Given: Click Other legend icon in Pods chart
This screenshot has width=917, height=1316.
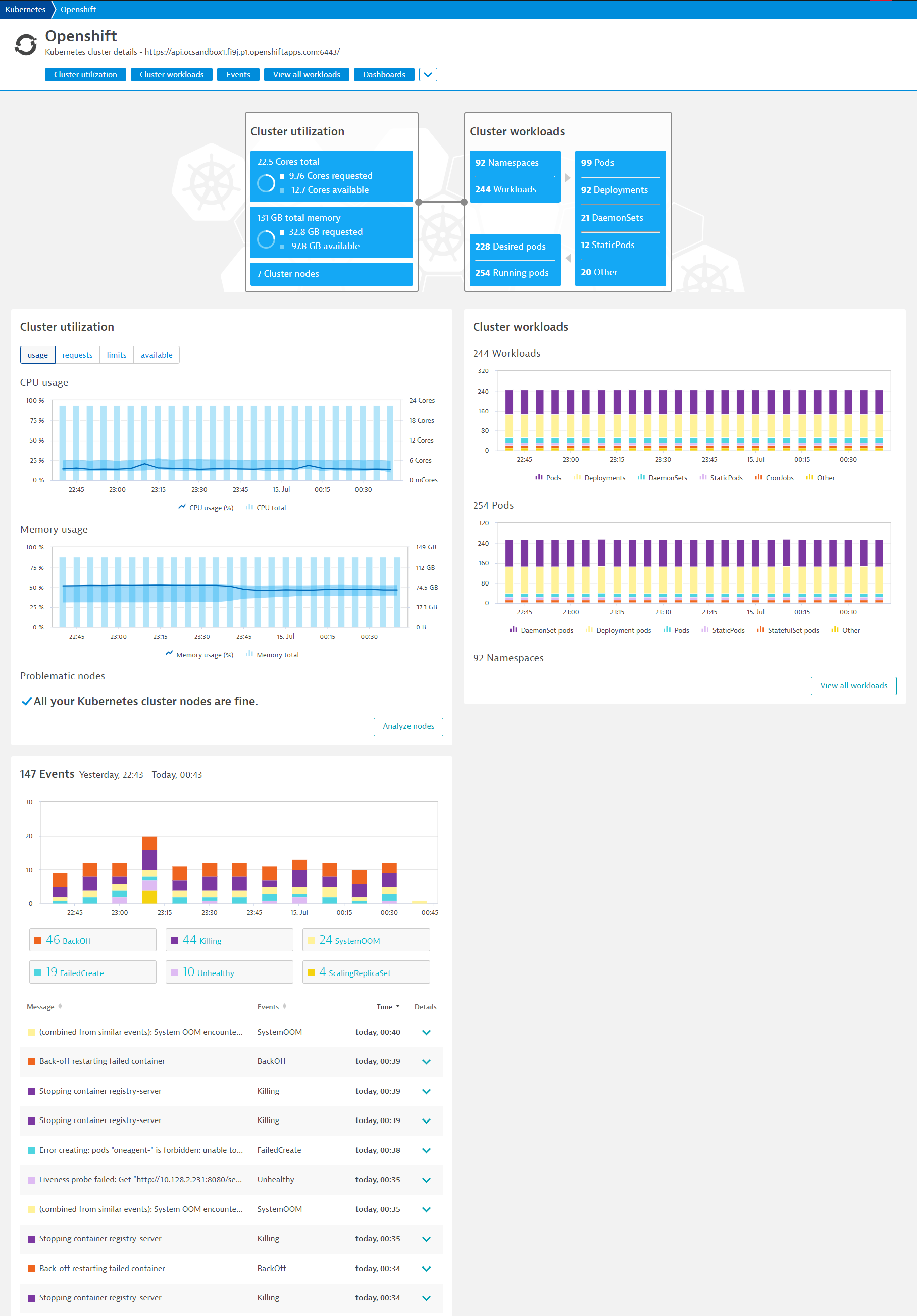Looking at the screenshot, I should (835, 629).
